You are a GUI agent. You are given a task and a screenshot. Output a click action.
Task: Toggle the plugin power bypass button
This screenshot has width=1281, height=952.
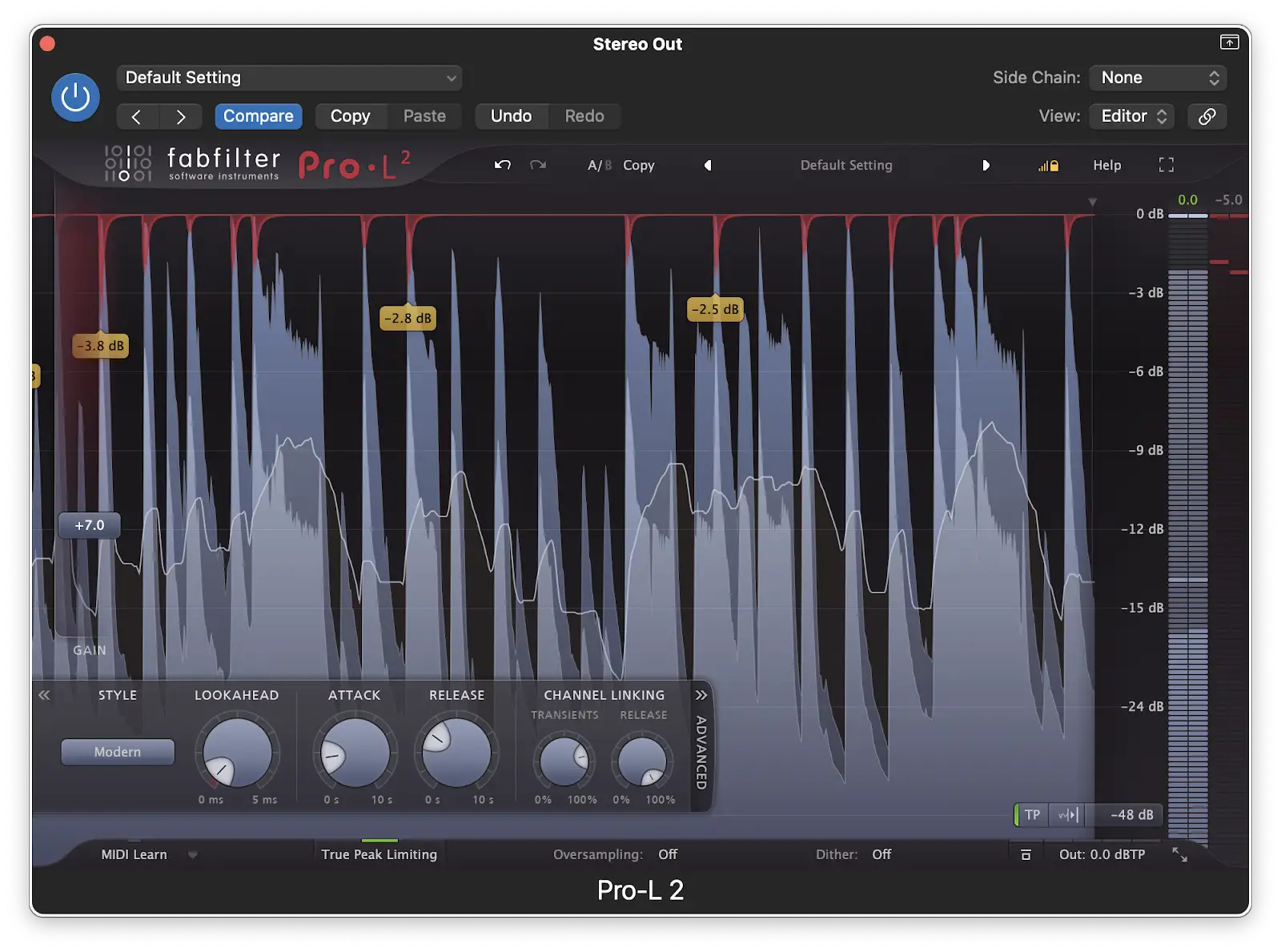[x=75, y=98]
